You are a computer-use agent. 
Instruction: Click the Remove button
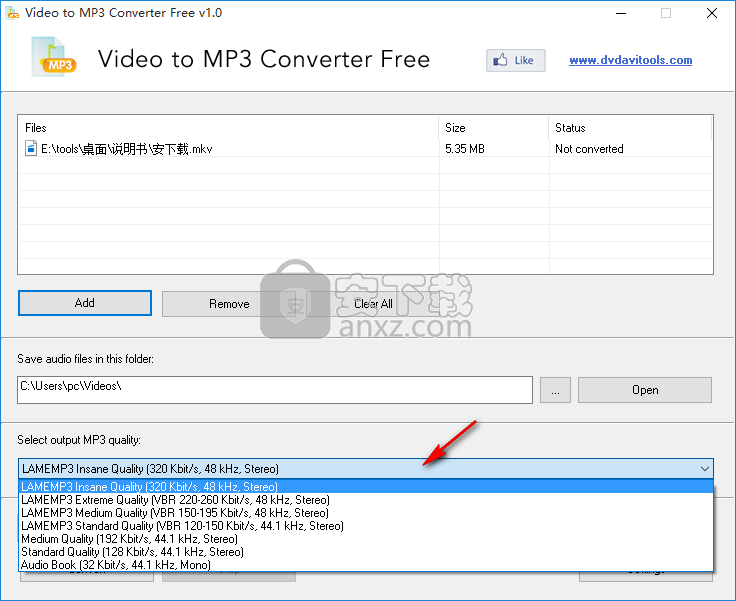coord(229,304)
